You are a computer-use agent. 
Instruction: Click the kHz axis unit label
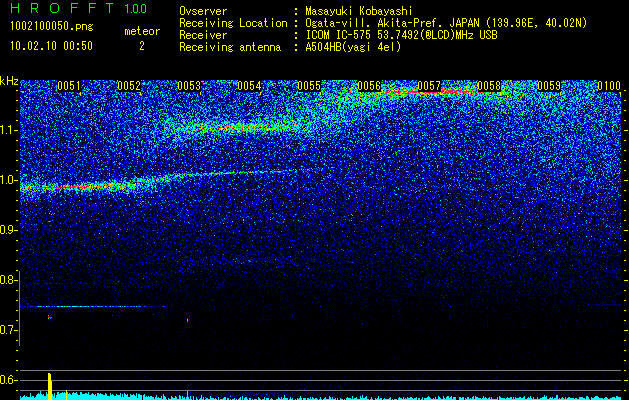[9, 81]
